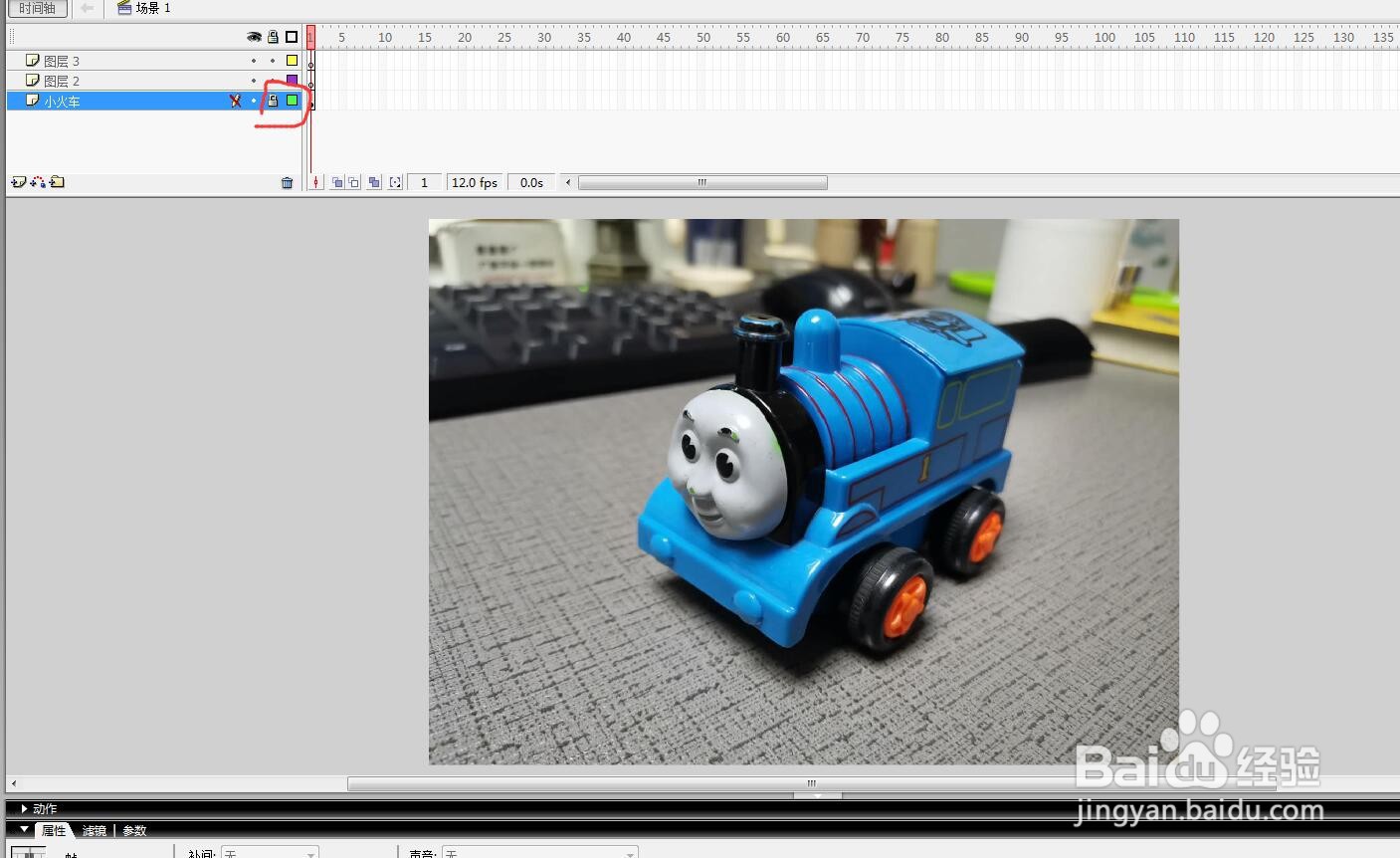Image resolution: width=1400 pixels, height=858 pixels.
Task: Click the timeline scroll left arrow
Action: [x=568, y=183]
